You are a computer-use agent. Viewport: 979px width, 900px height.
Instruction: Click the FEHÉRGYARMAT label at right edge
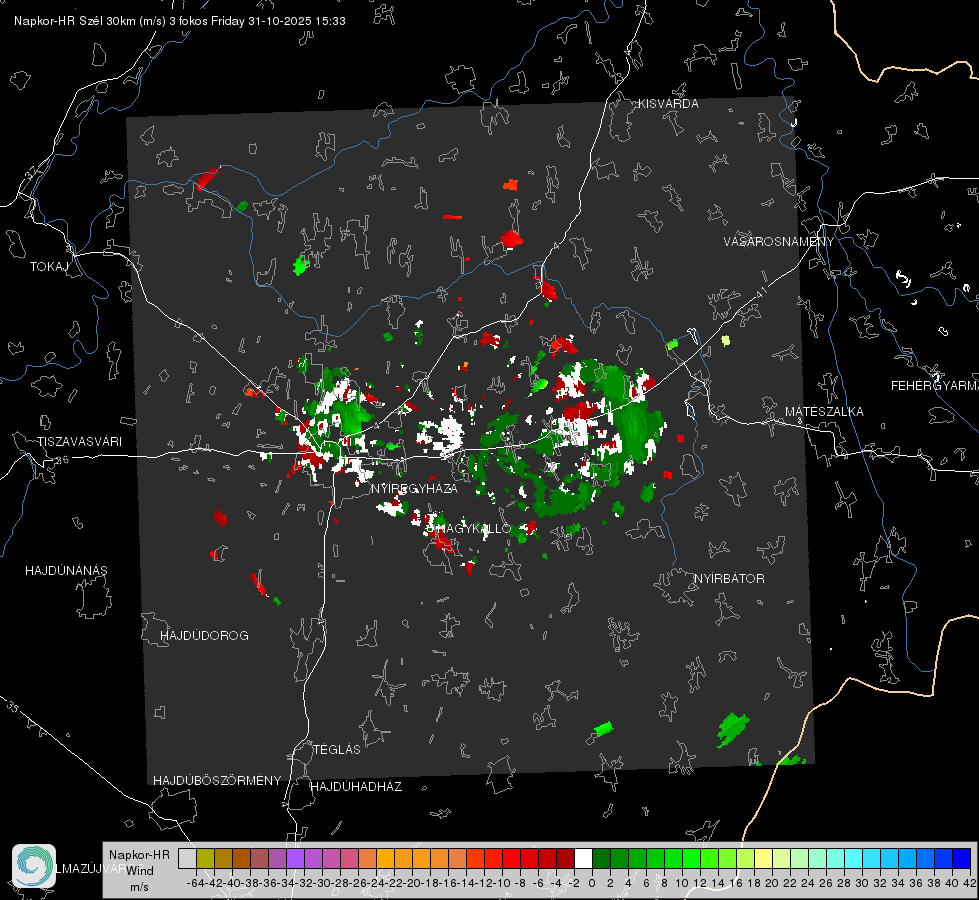[935, 386]
